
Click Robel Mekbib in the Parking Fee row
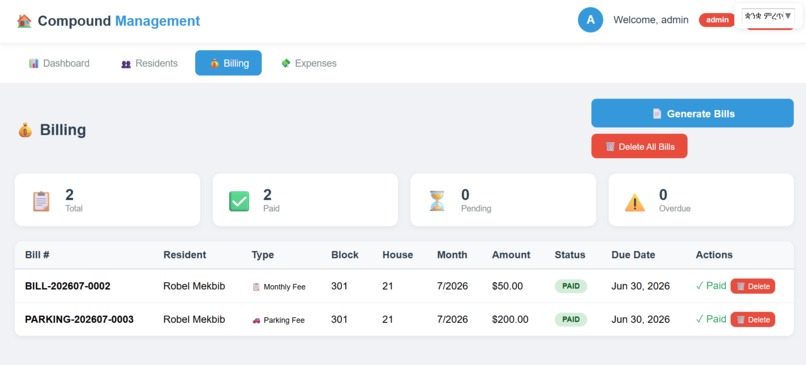[x=194, y=319]
